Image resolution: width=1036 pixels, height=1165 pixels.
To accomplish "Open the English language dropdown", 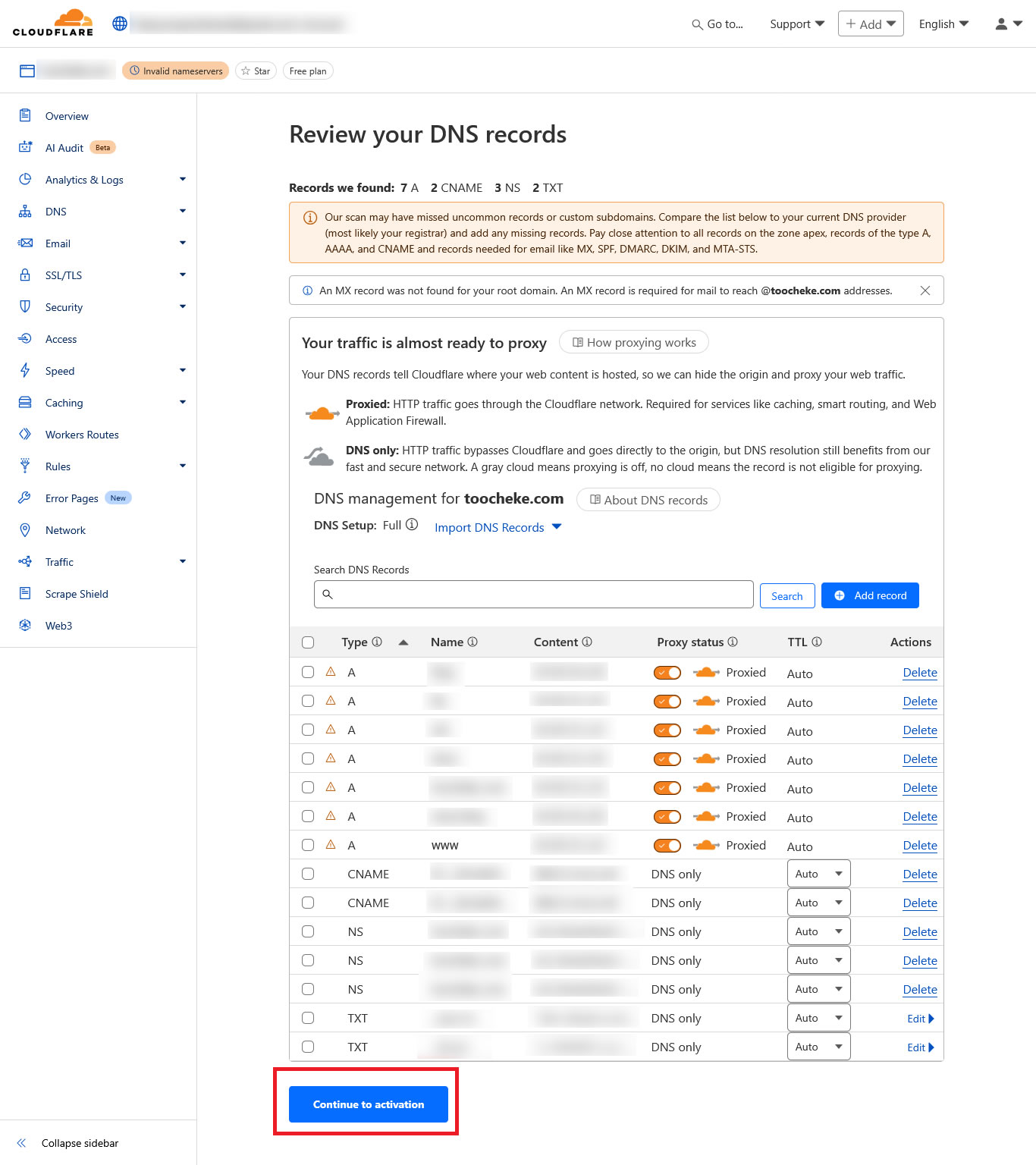I will coord(943,24).
